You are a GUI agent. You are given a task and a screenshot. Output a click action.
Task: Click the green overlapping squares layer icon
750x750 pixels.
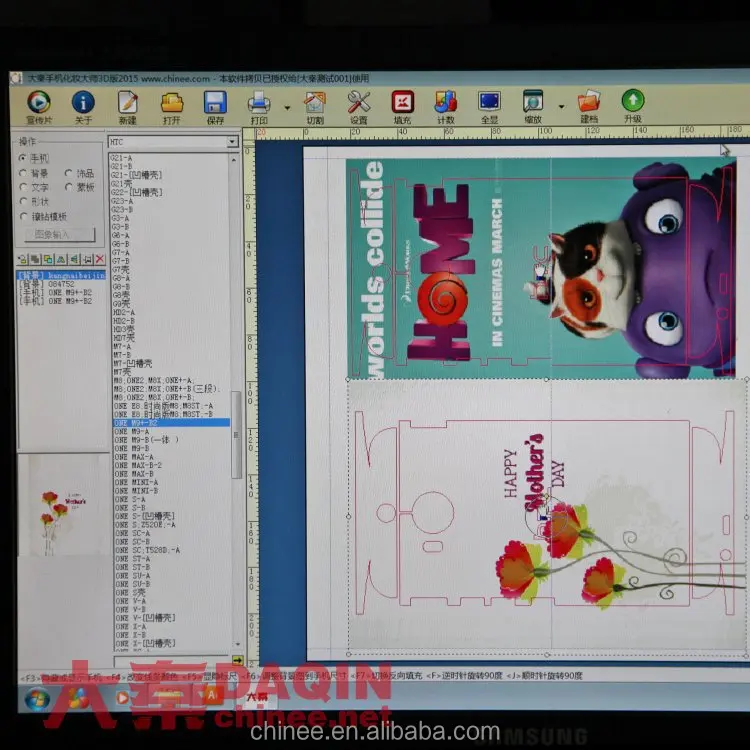(48, 259)
